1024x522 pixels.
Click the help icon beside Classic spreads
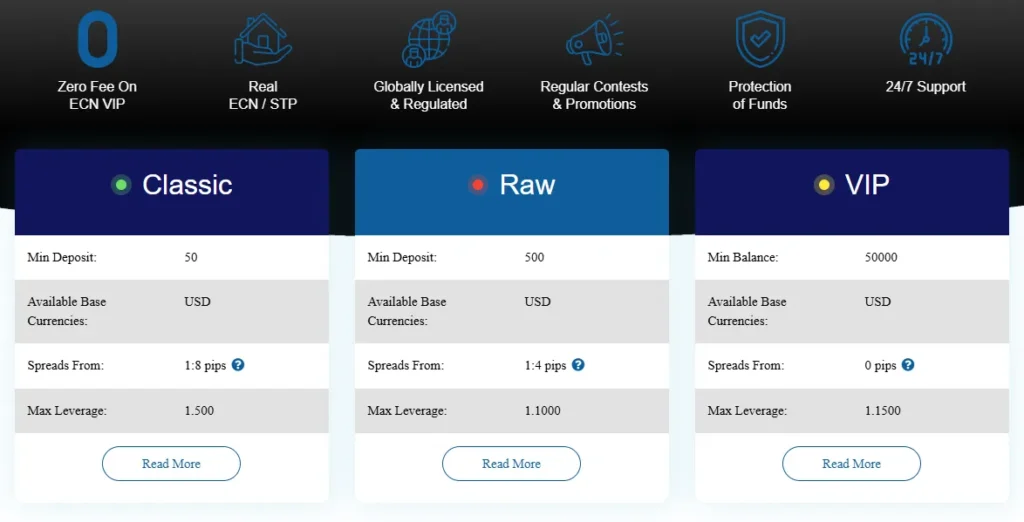(238, 365)
